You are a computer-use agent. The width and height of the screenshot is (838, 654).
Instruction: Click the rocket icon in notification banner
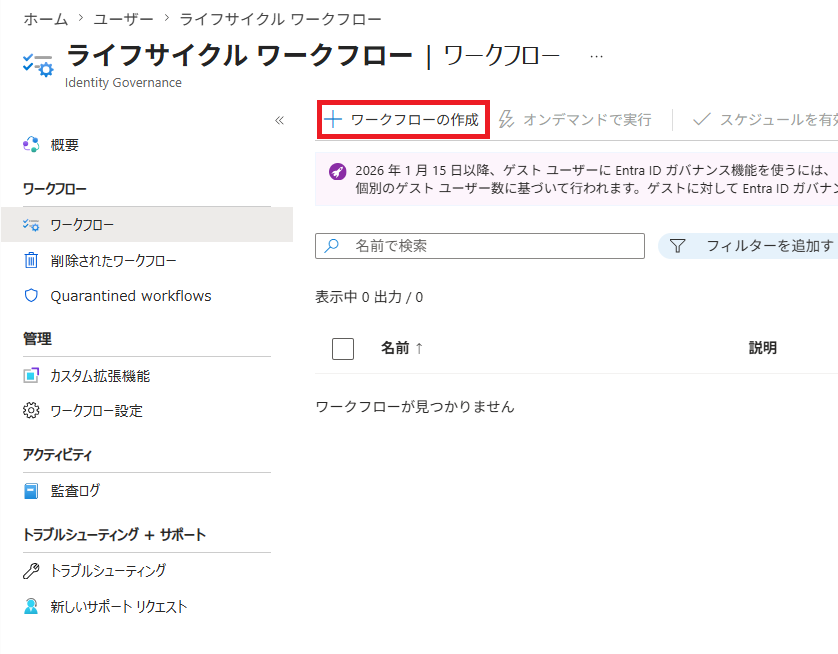pos(337,172)
